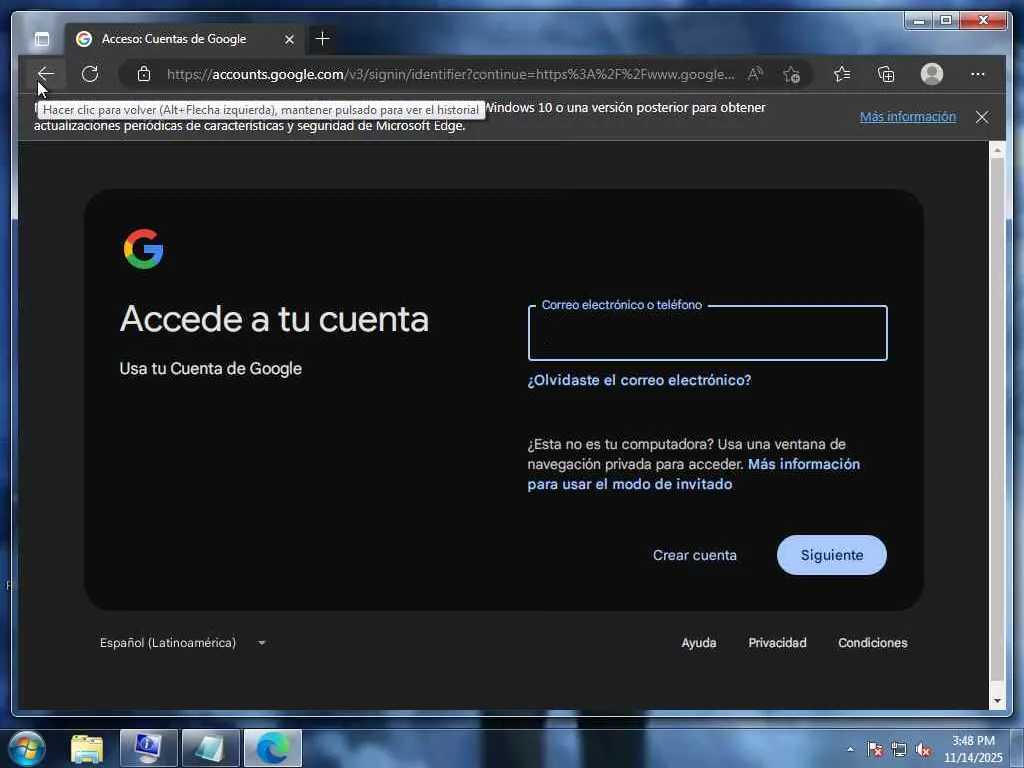1024x768 pixels.
Task: Open the Action Center flag tray icon
Action: (875, 749)
